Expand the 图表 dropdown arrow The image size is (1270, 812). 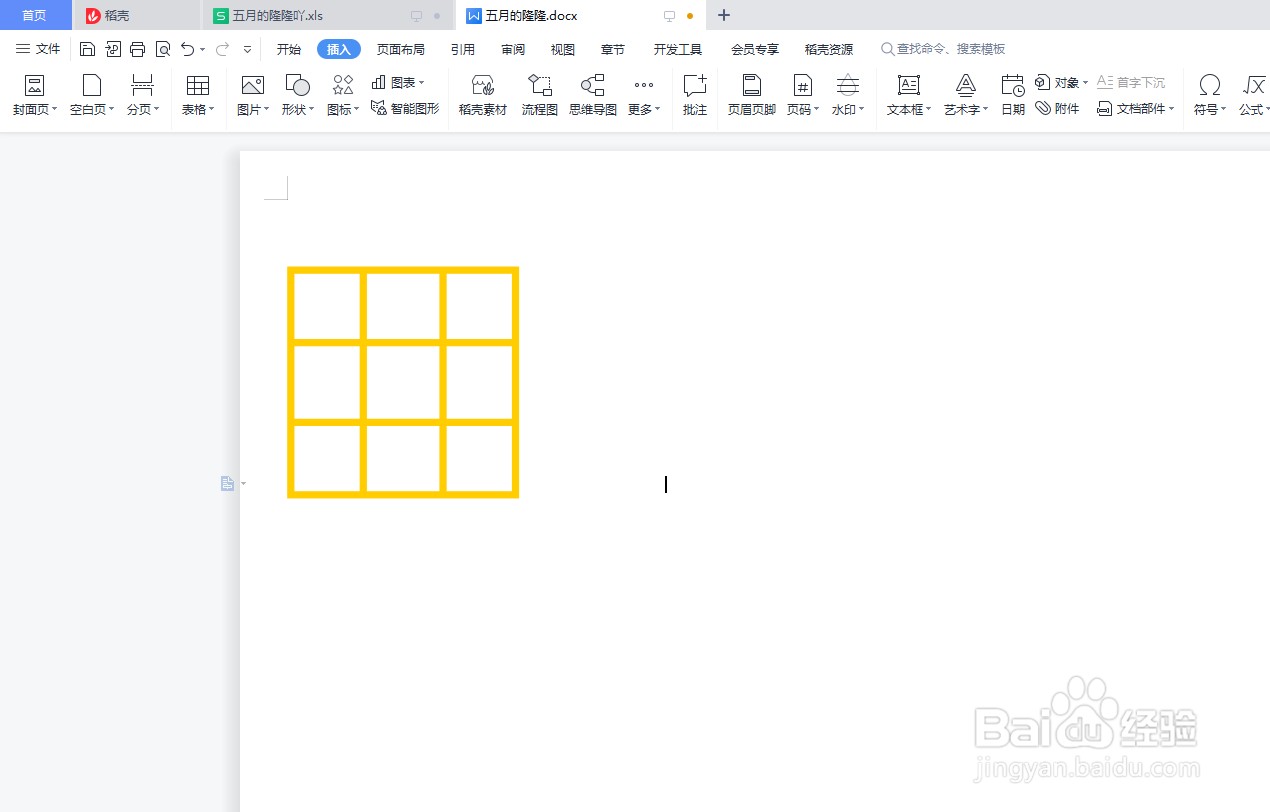click(x=422, y=82)
